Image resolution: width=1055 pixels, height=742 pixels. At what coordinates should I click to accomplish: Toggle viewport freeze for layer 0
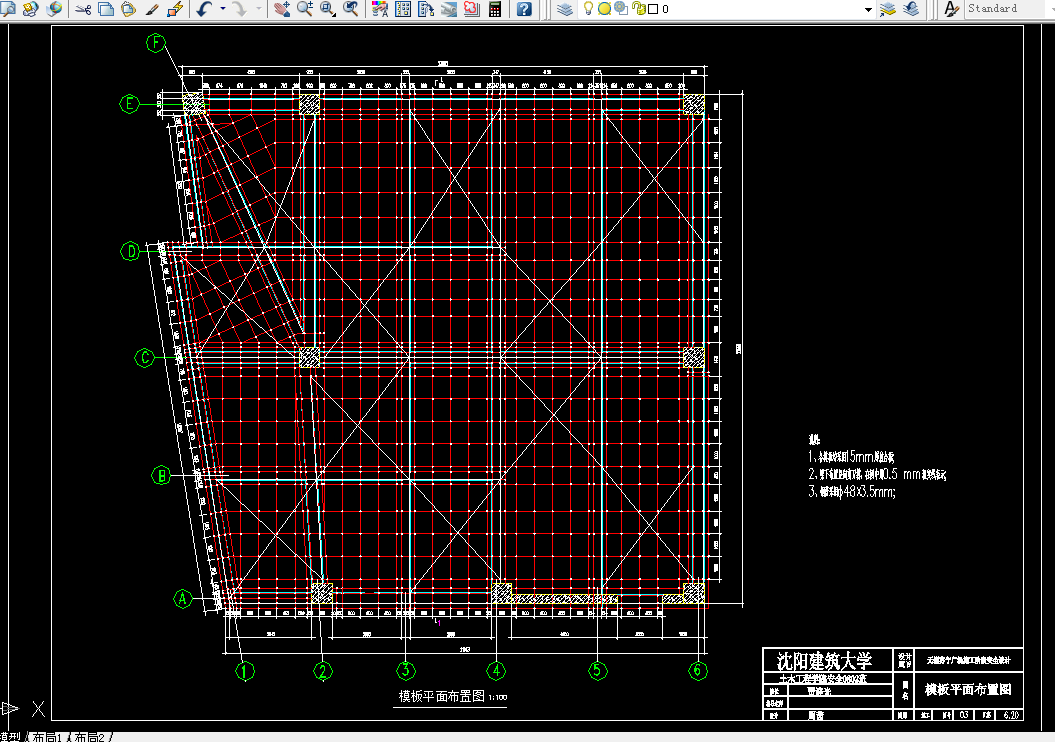[621, 9]
